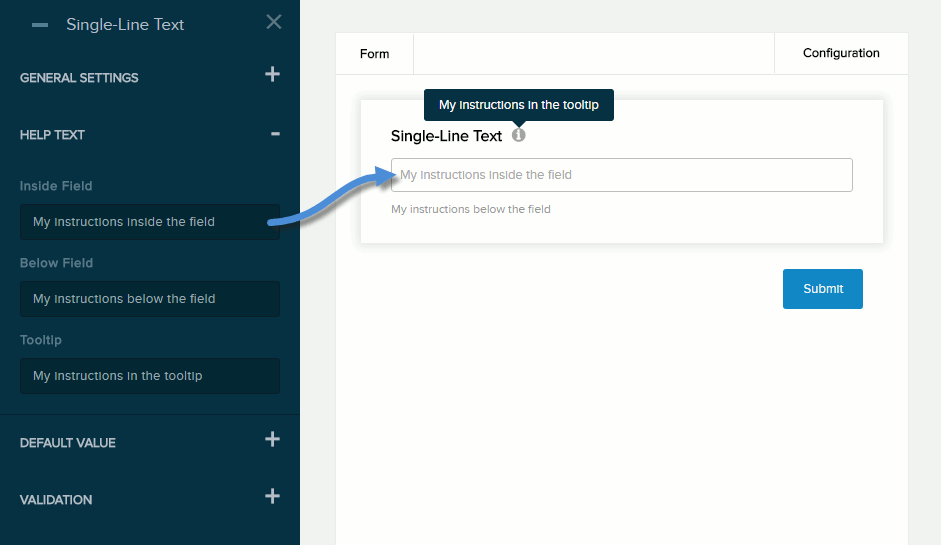Click into the Single-Line Text form input

pyautogui.click(x=621, y=175)
